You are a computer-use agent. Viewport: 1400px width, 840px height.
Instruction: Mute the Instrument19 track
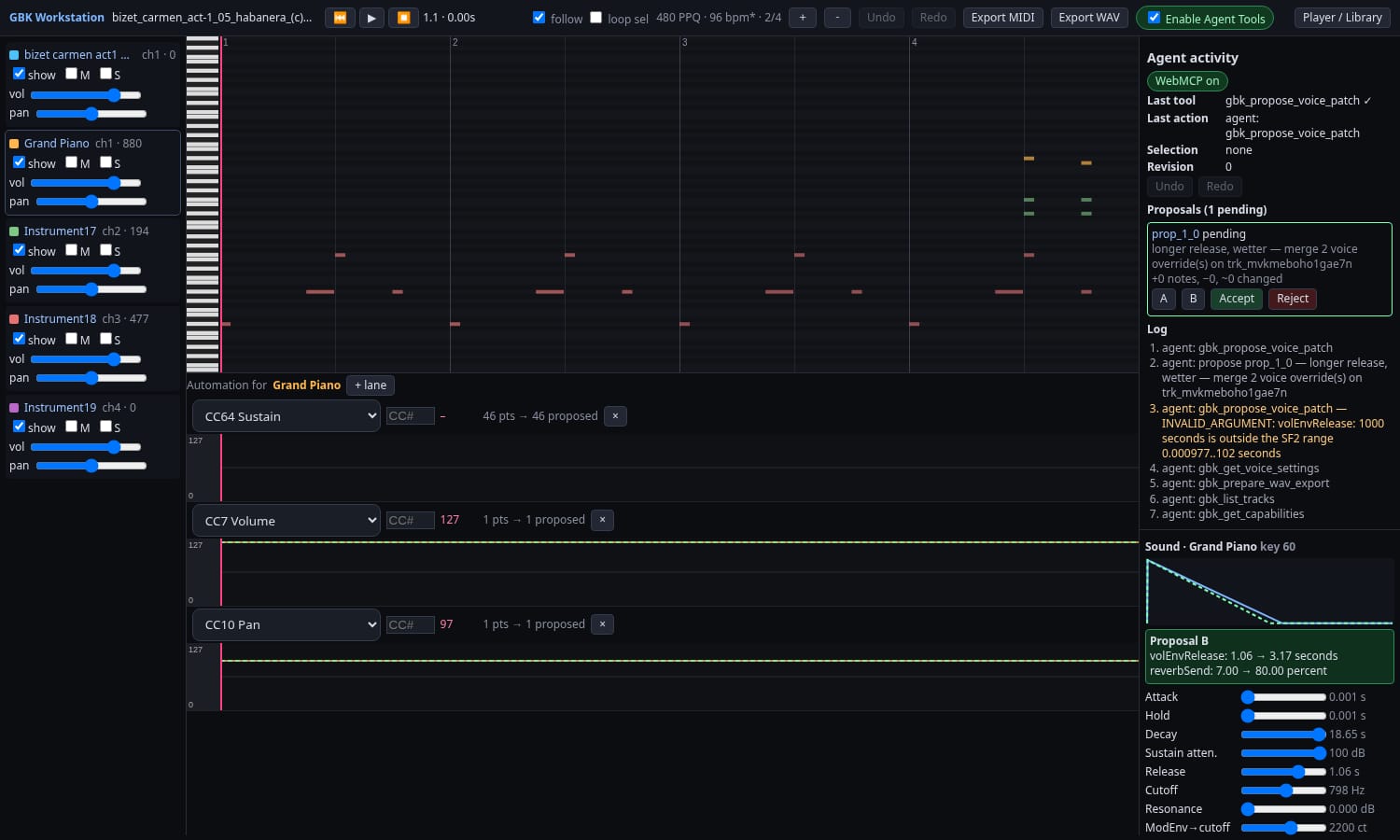pos(71,427)
